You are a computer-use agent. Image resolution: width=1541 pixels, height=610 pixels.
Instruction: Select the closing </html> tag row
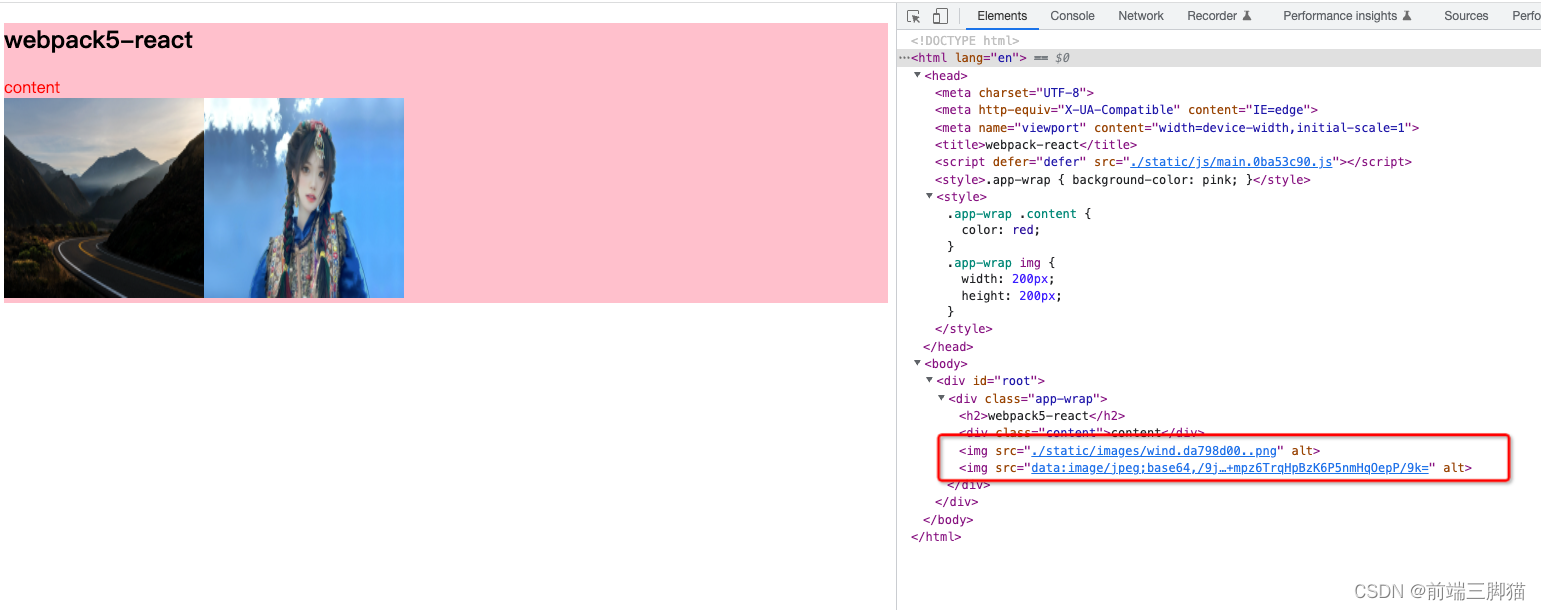936,537
